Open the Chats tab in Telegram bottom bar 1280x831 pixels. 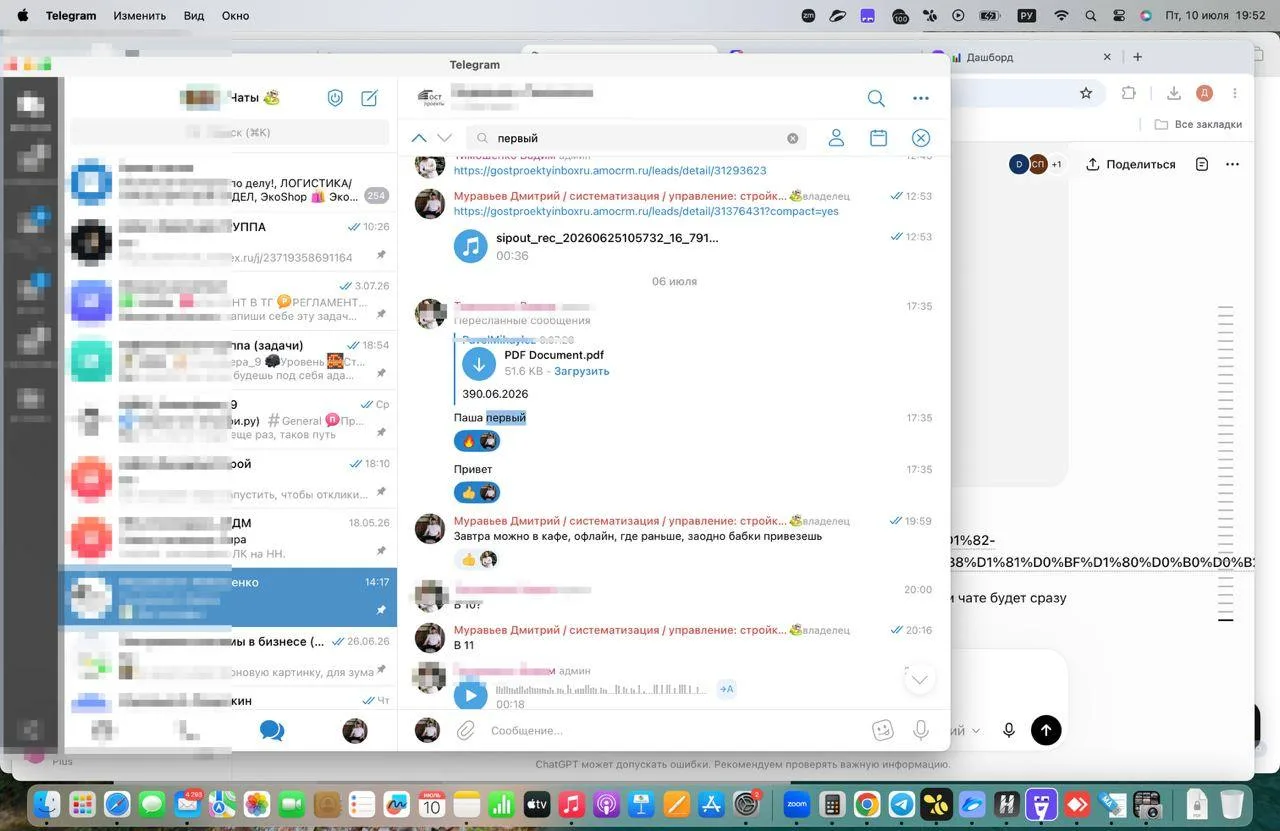[x=272, y=731]
